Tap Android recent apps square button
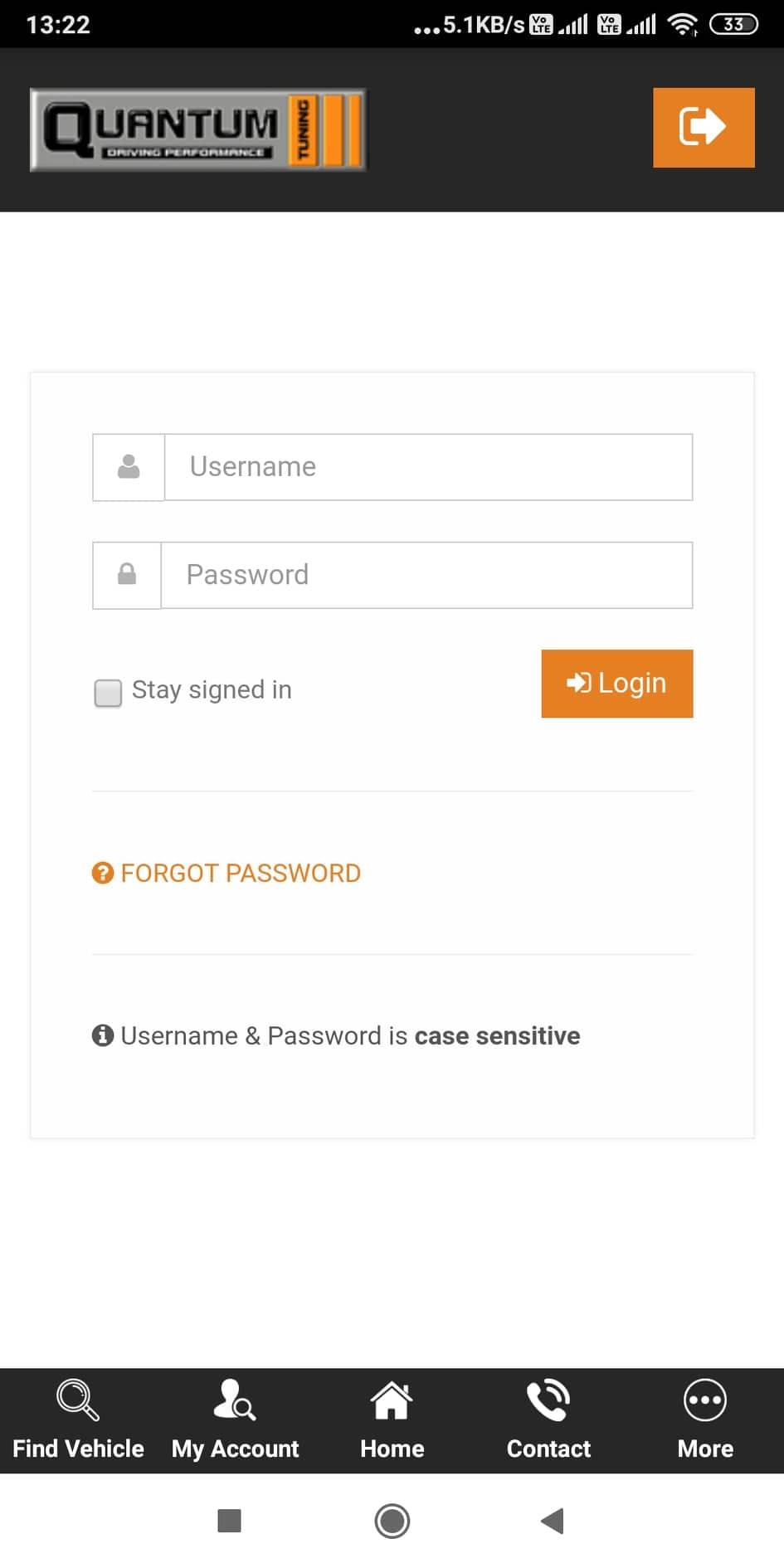 229,1521
